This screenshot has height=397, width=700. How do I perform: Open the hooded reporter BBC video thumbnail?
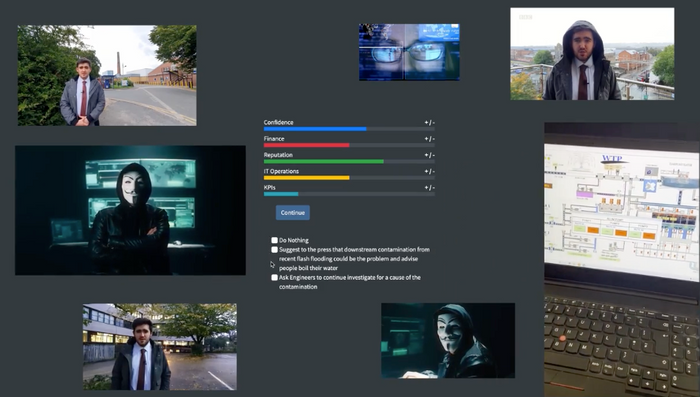point(592,54)
